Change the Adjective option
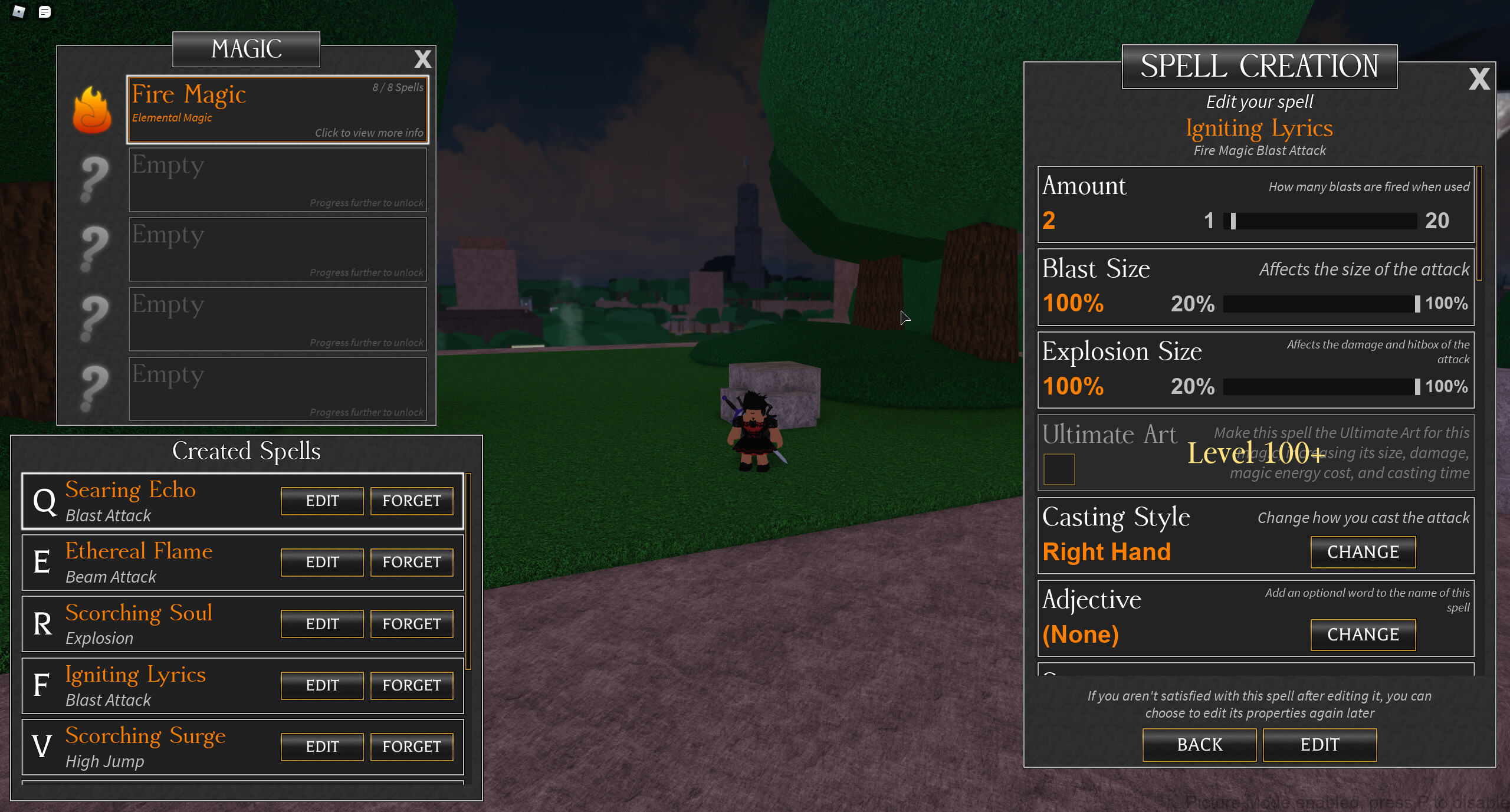Viewport: 1510px width, 812px height. click(x=1363, y=633)
